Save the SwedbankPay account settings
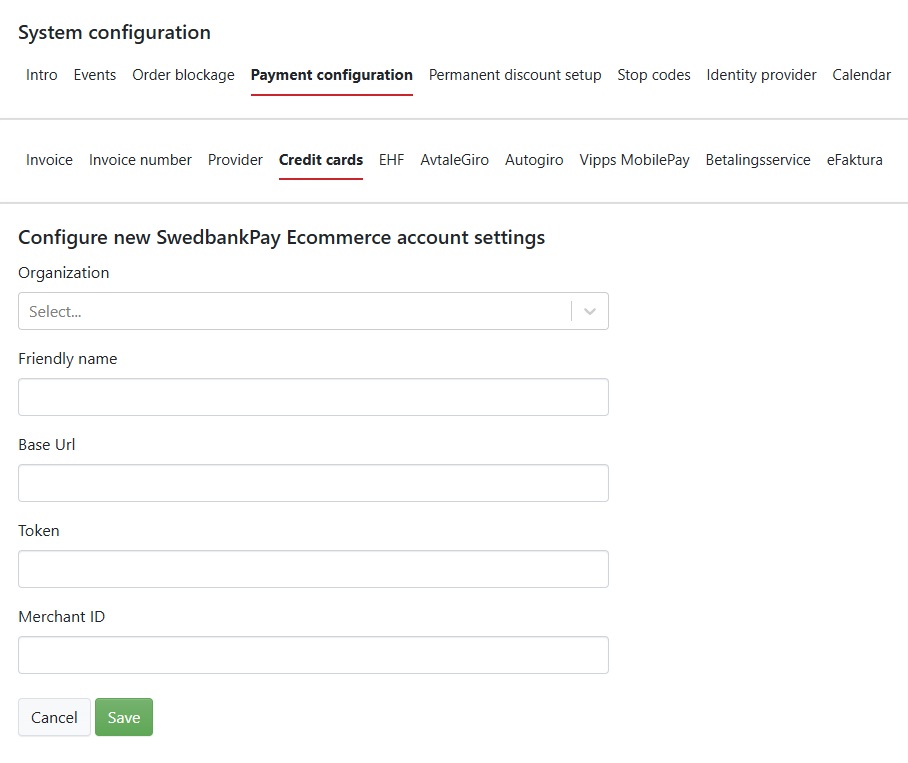Screen dimensions: 908x763 [x=124, y=717]
